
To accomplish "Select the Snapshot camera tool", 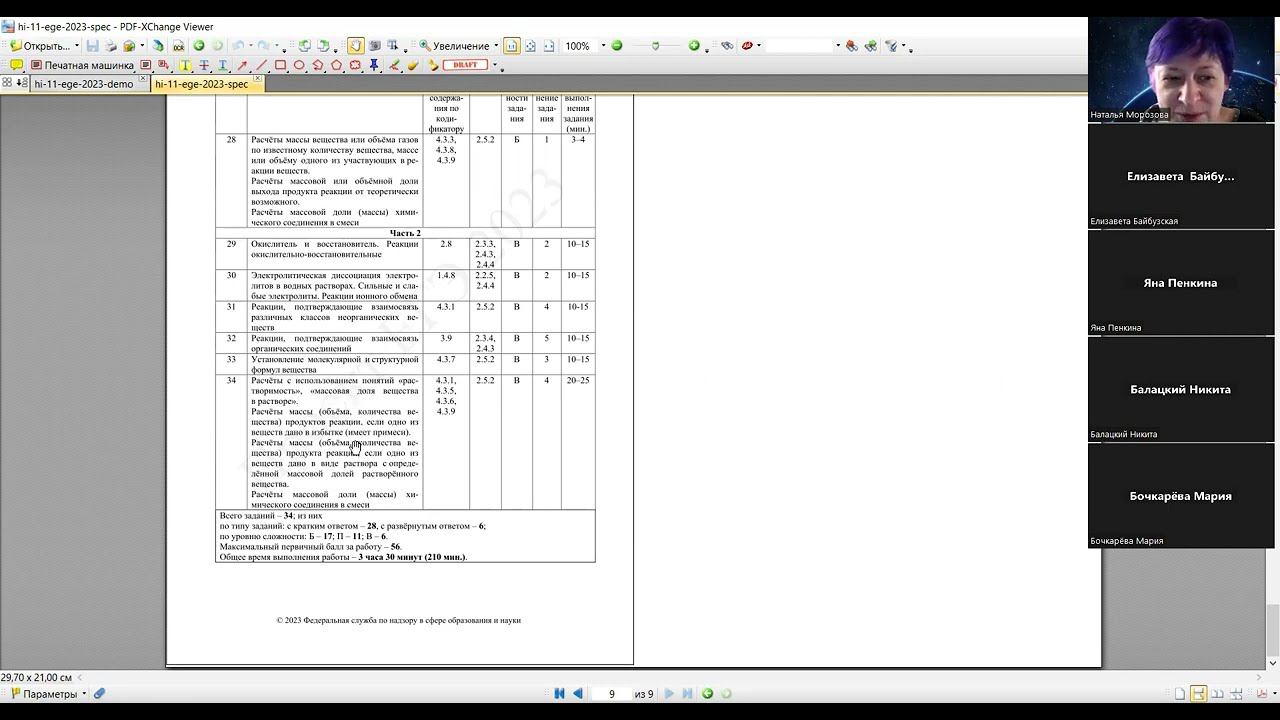I will coord(374,46).
